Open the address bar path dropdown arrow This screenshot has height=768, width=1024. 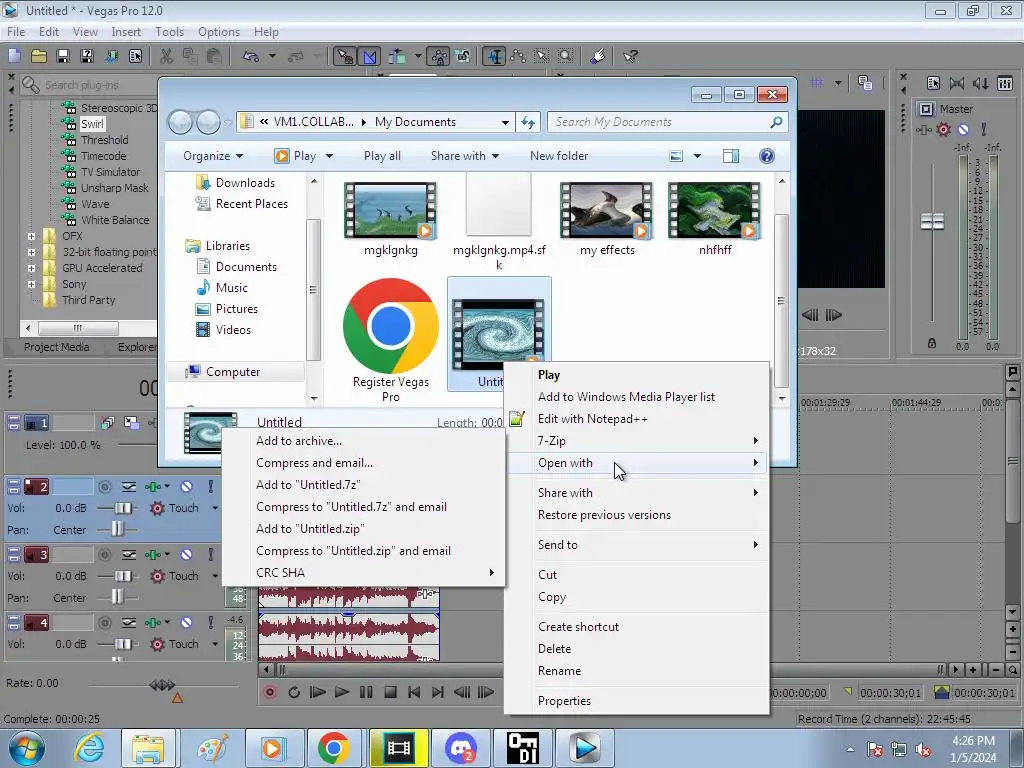pyautogui.click(x=505, y=122)
